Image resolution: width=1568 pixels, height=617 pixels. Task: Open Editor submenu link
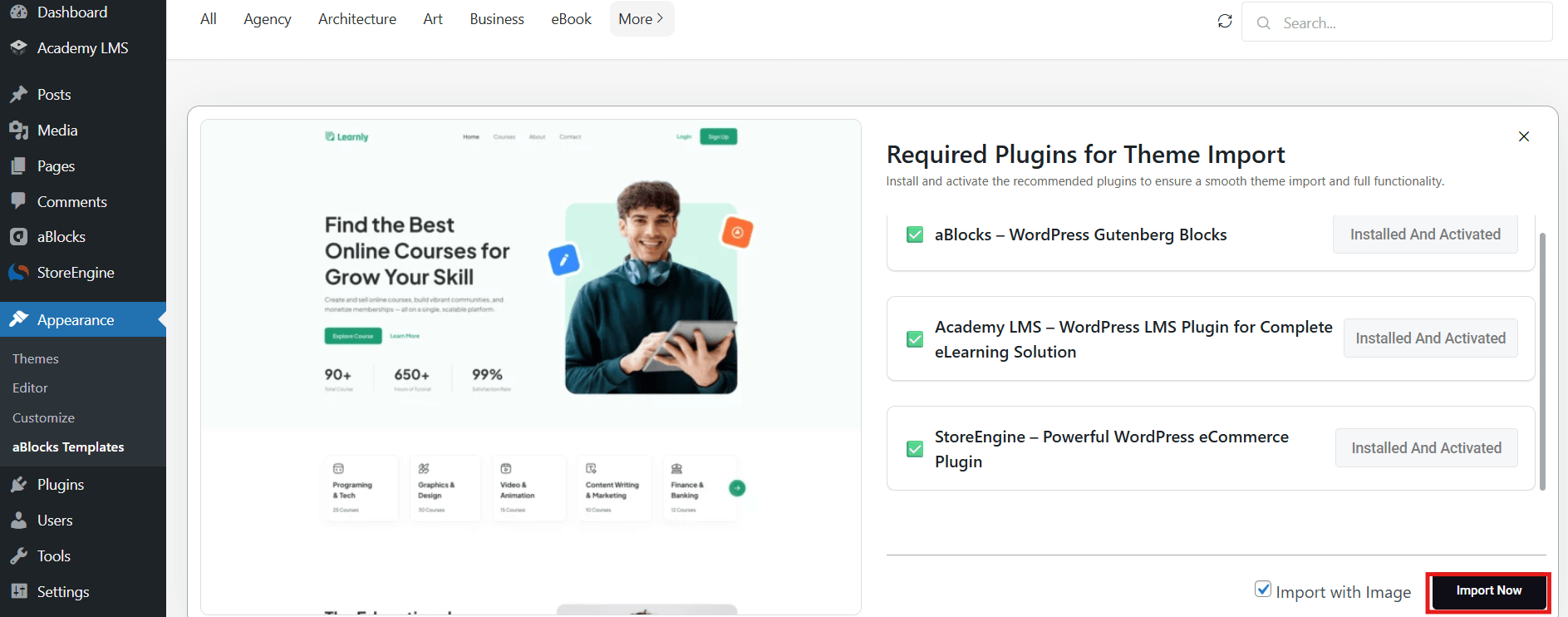click(x=30, y=388)
